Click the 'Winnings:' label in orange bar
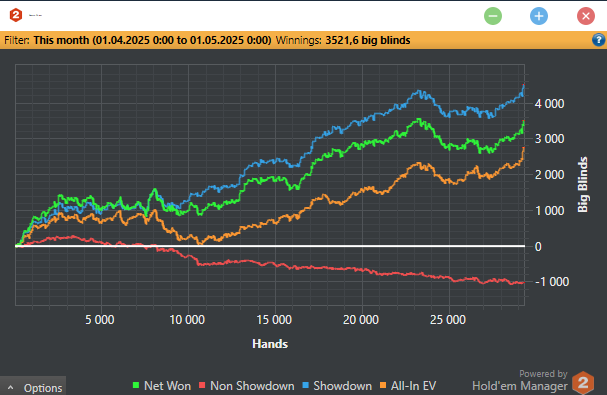The height and width of the screenshot is (395, 607). click(298, 40)
